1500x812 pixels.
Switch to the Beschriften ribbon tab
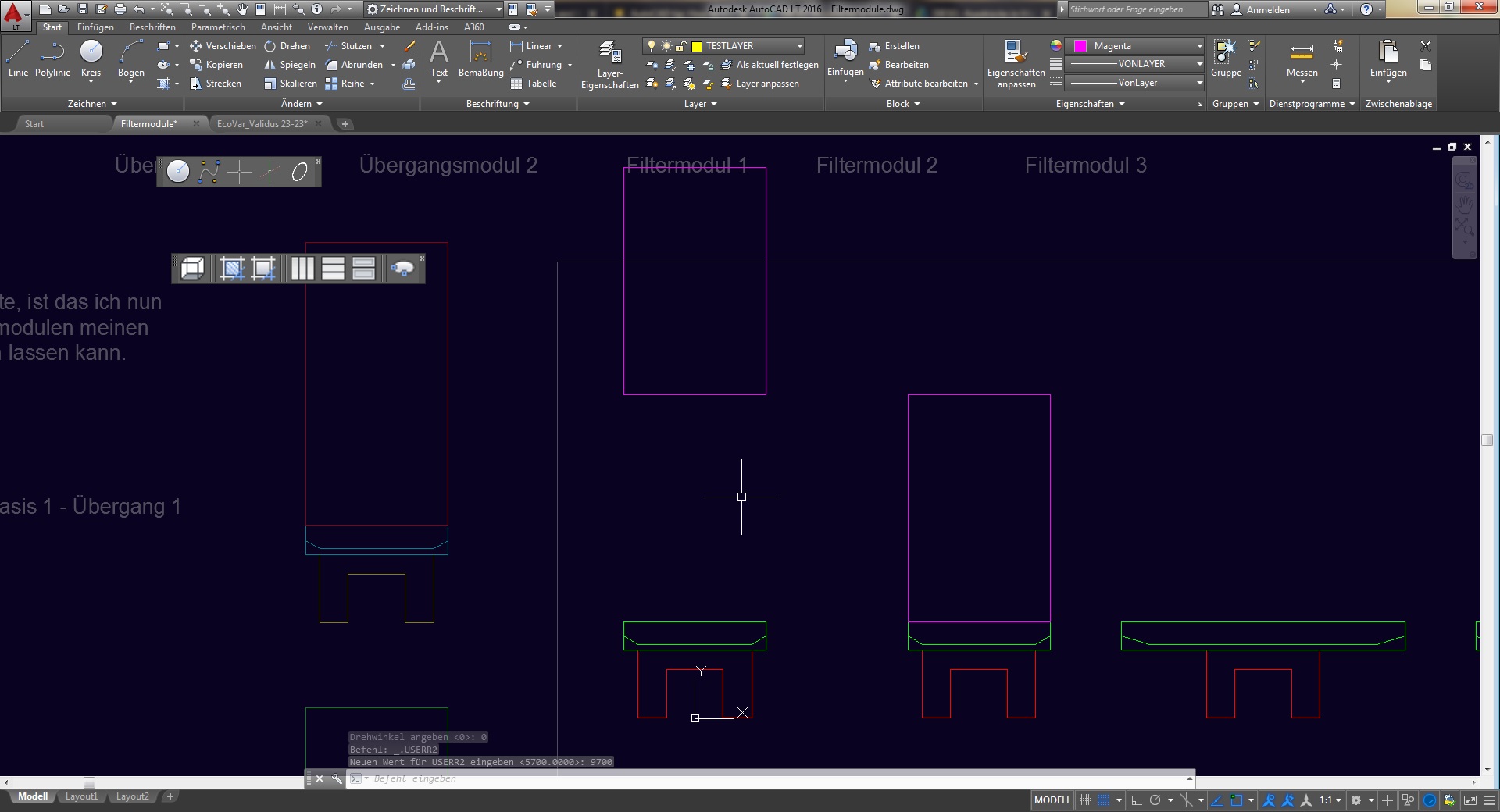(152, 27)
